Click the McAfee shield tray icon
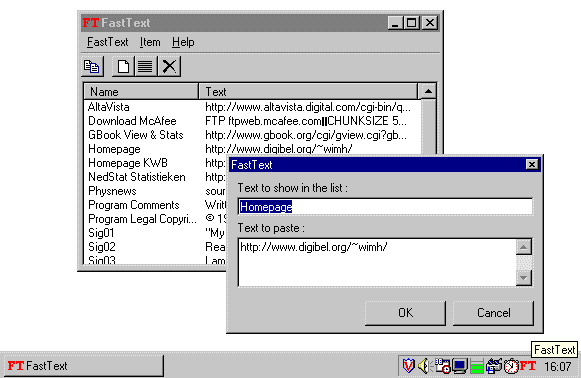This screenshot has width=581, height=378. pos(408,366)
